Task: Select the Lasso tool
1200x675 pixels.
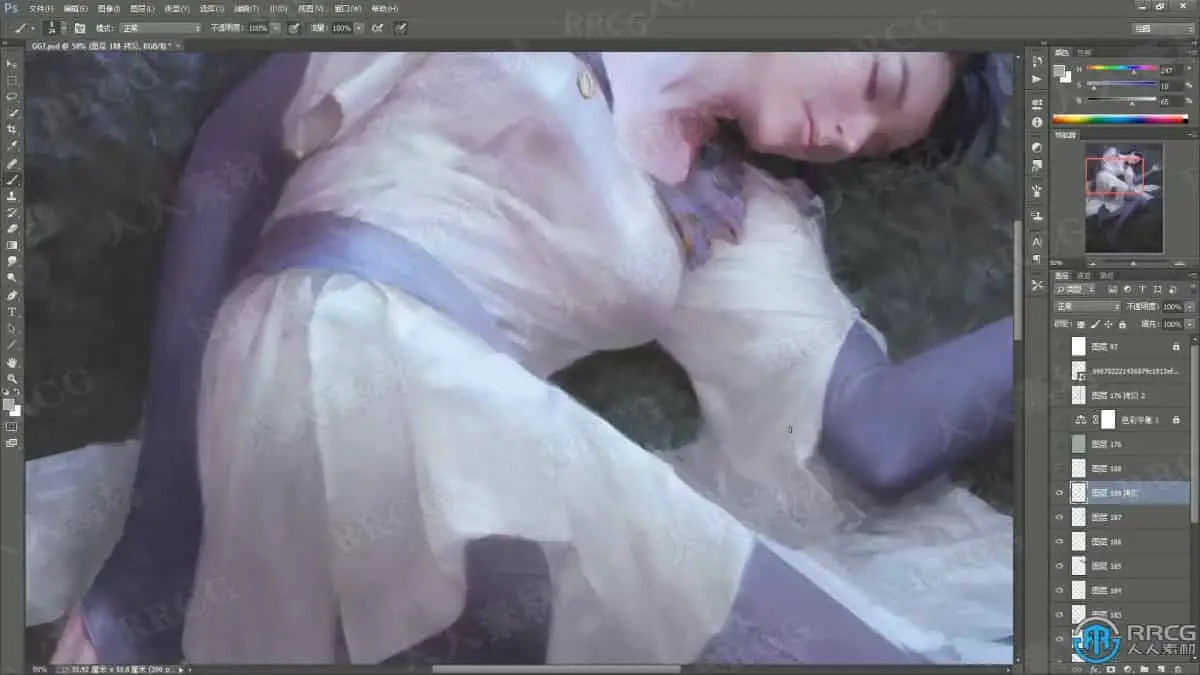Action: tap(12, 97)
